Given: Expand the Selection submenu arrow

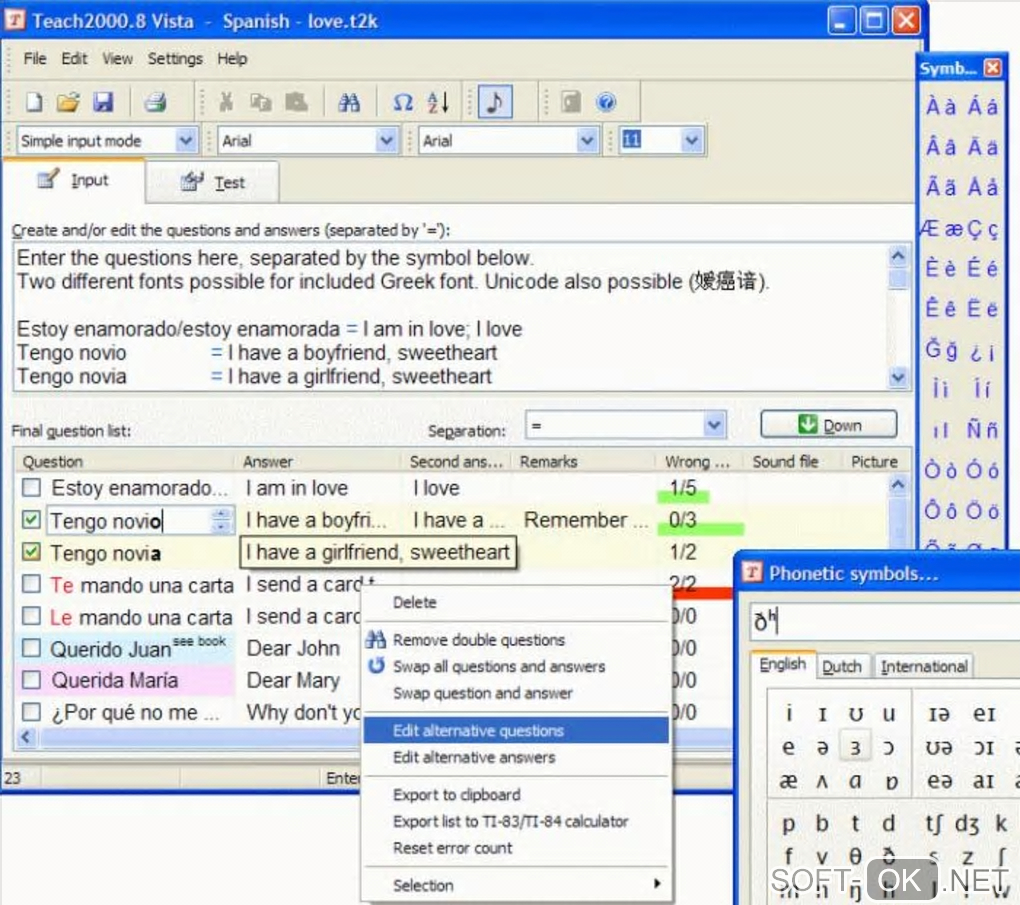Looking at the screenshot, I should click(x=657, y=884).
